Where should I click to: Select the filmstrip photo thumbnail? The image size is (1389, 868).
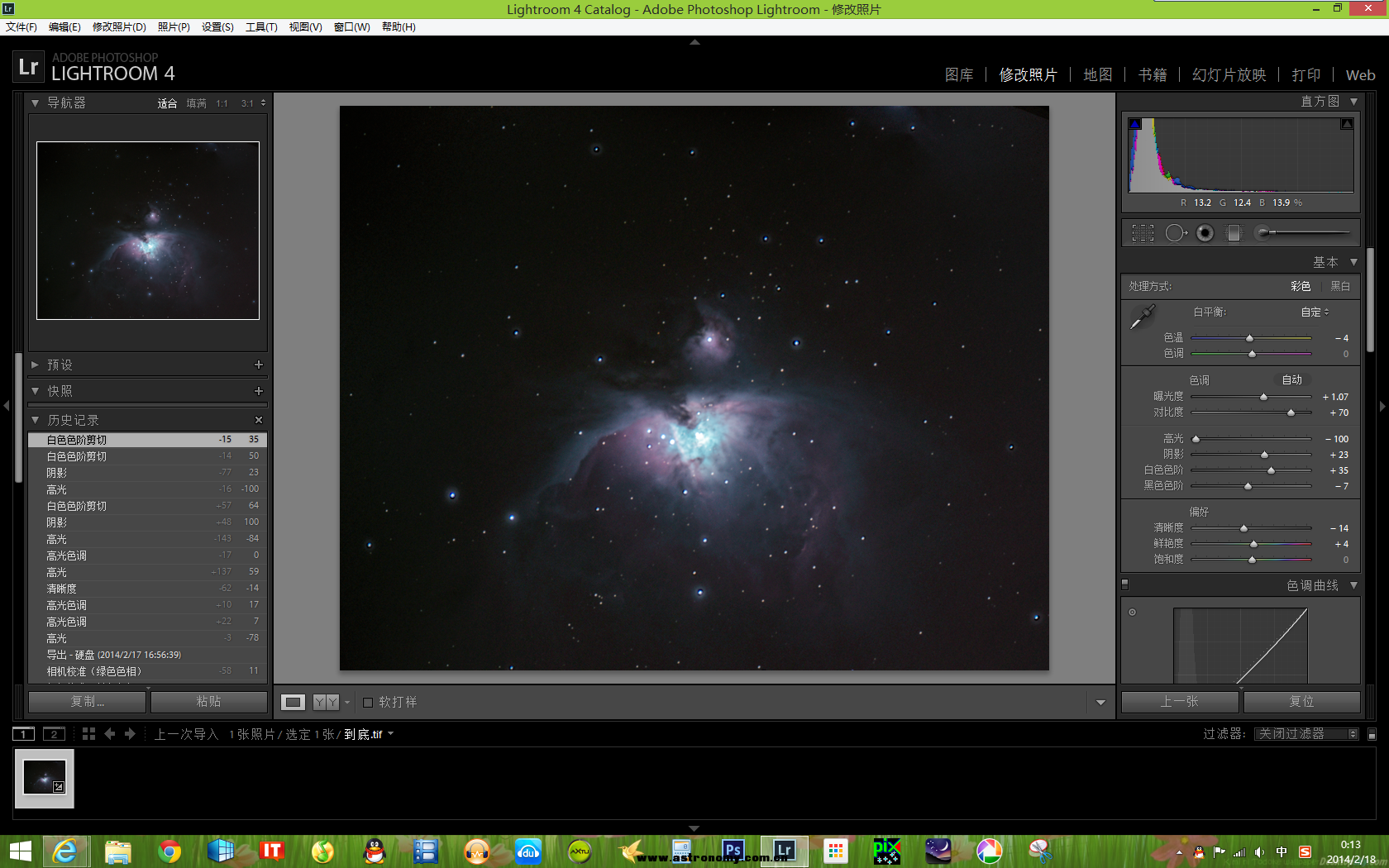(x=45, y=779)
